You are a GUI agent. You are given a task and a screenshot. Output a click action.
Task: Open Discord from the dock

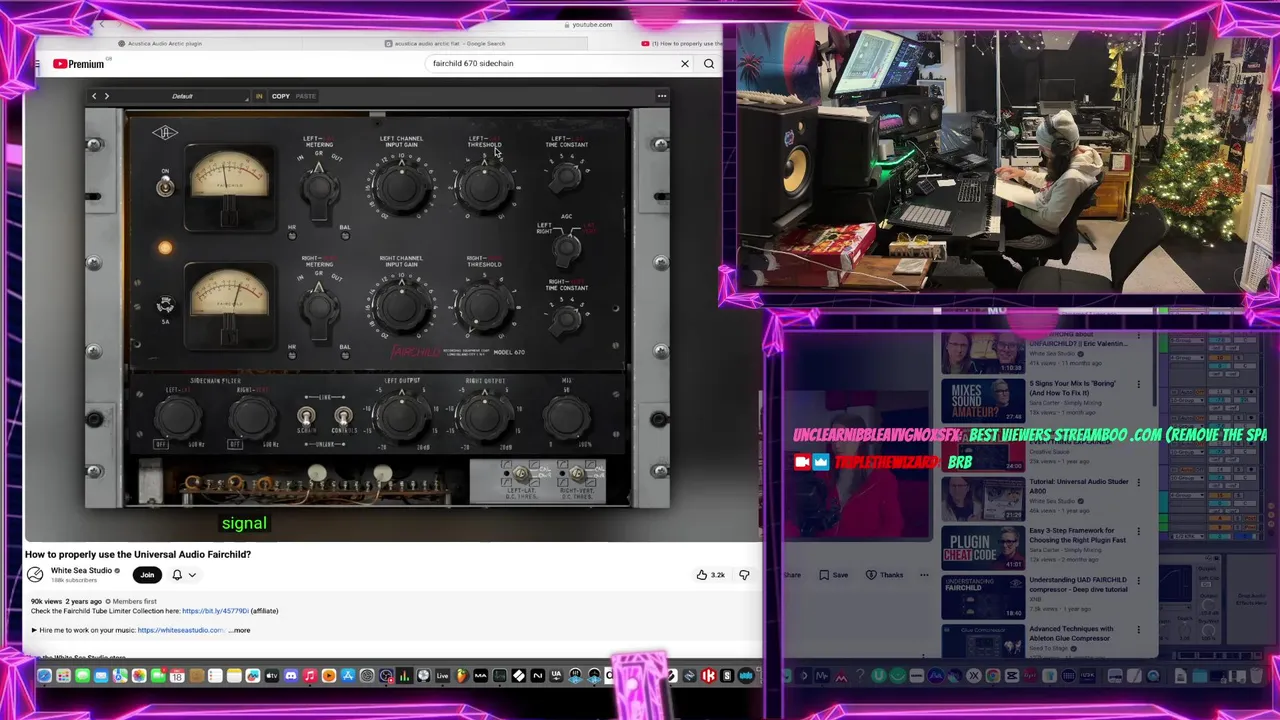click(x=291, y=677)
